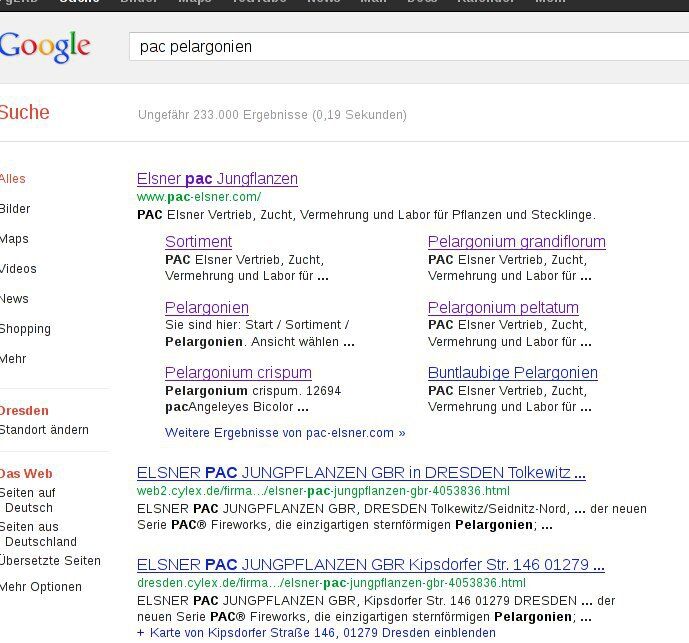
Task: Focus the search box containing 'pac pelargonien'
Action: [x=400, y=47]
